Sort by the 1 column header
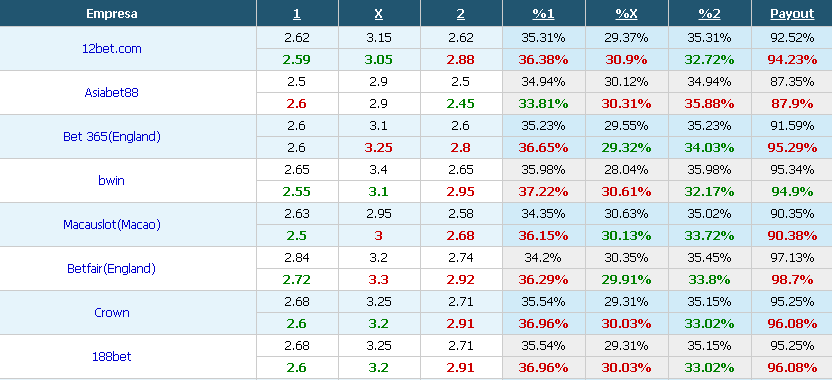This screenshot has width=832, height=380. 297,14
